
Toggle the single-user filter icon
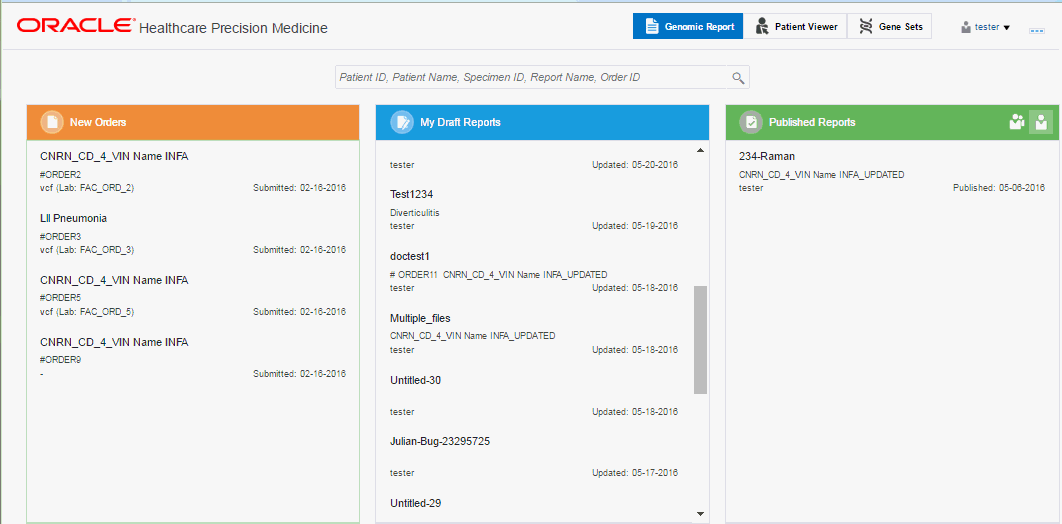[x=1041, y=122]
